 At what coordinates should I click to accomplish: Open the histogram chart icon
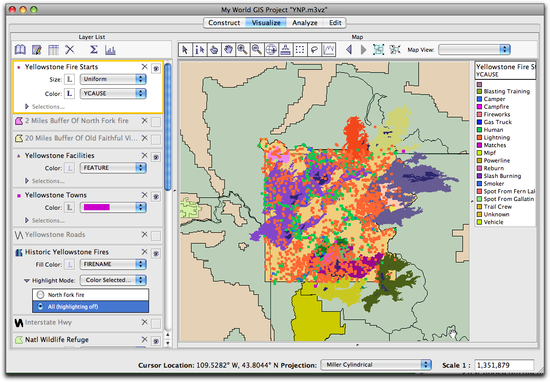tap(110, 50)
